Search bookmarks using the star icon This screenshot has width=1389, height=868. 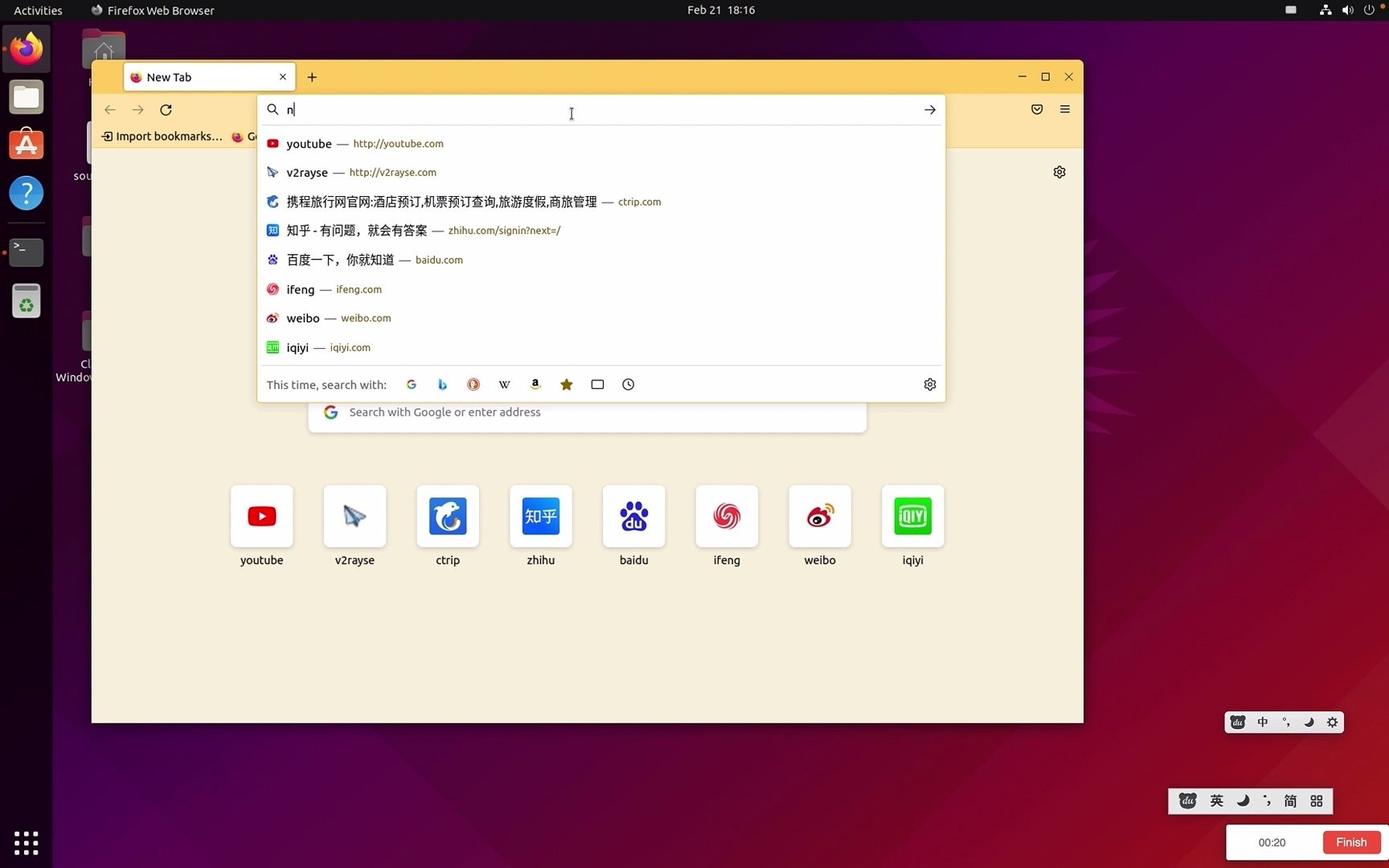point(567,384)
